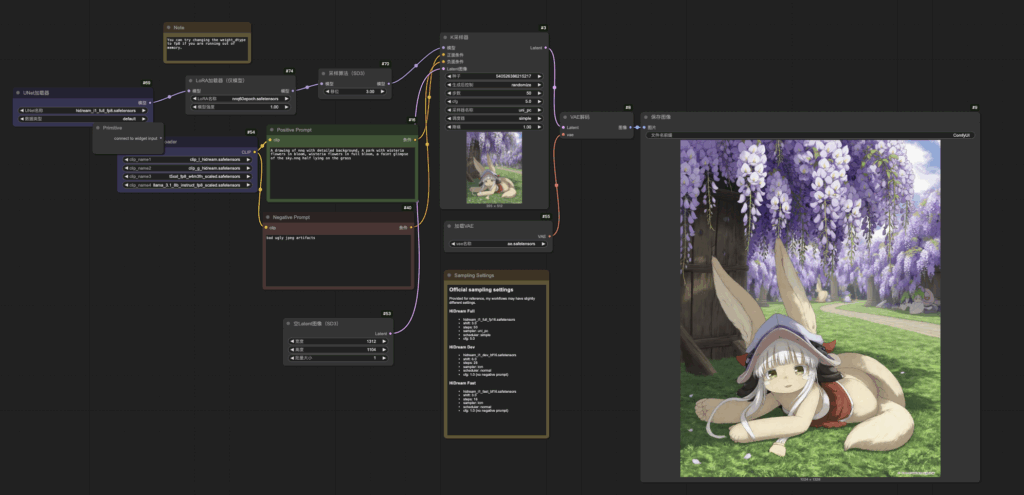Collapse the 保存图像 node with its dot
The height and width of the screenshot is (495, 1024).
click(x=647, y=117)
